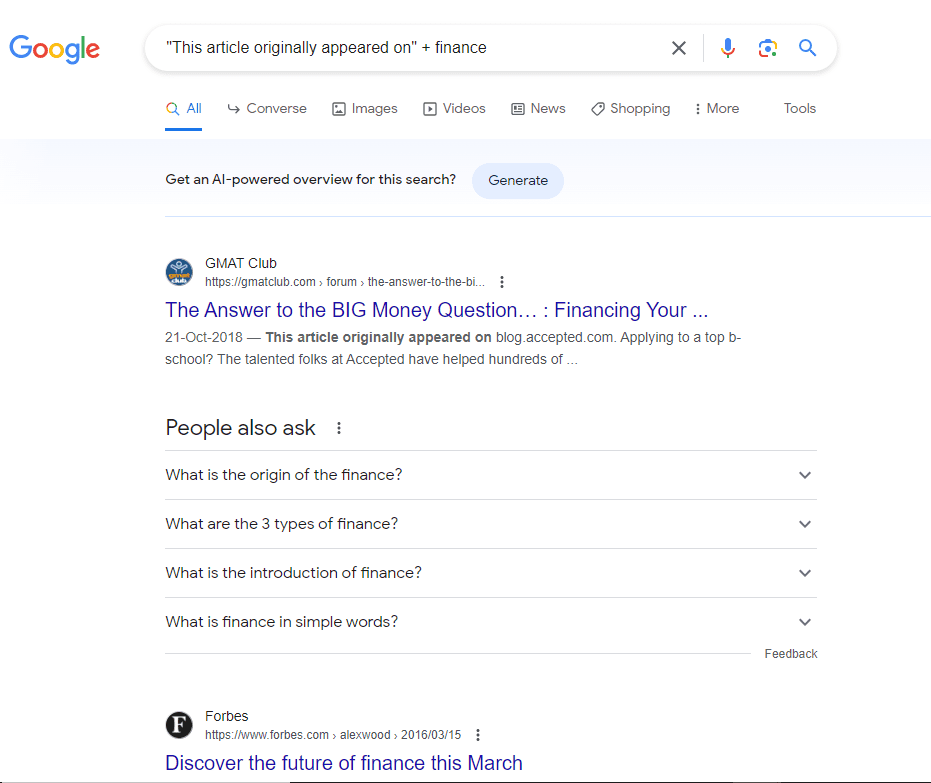The image size is (931, 783).
Task: Expand "What is finance in simple words?"
Action: pos(490,622)
